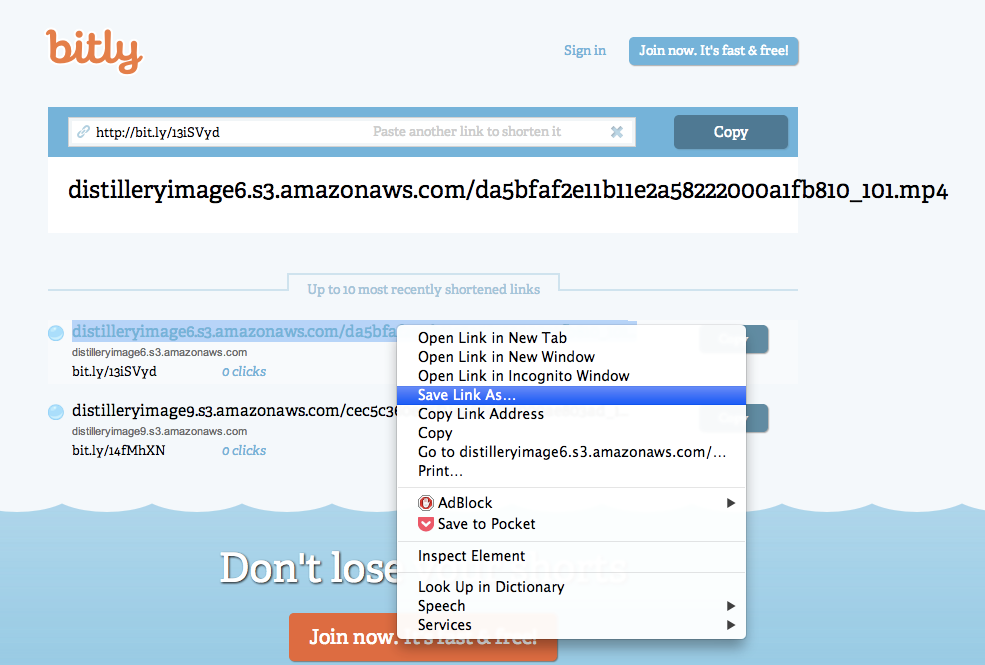Click blue bubble beside distilleryimage9 link
The image size is (985, 665).
[x=56, y=412]
